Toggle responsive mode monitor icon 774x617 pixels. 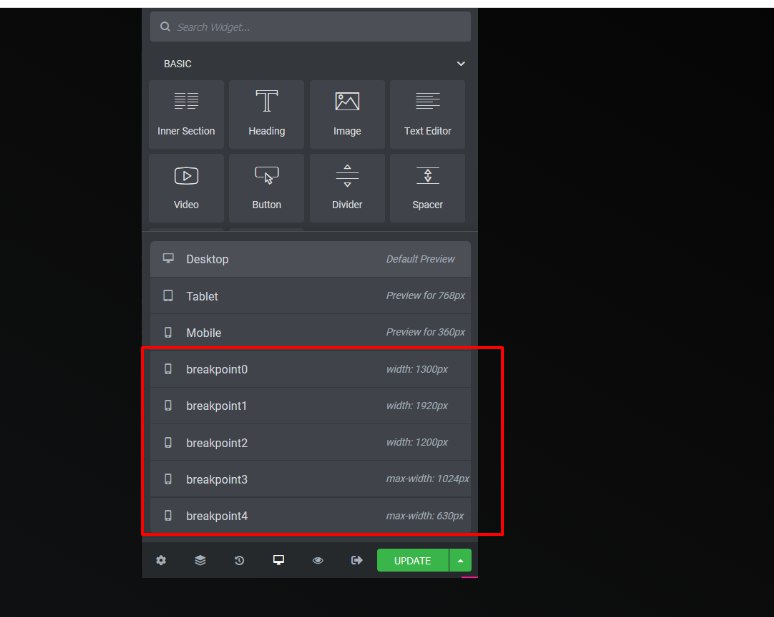pos(278,560)
